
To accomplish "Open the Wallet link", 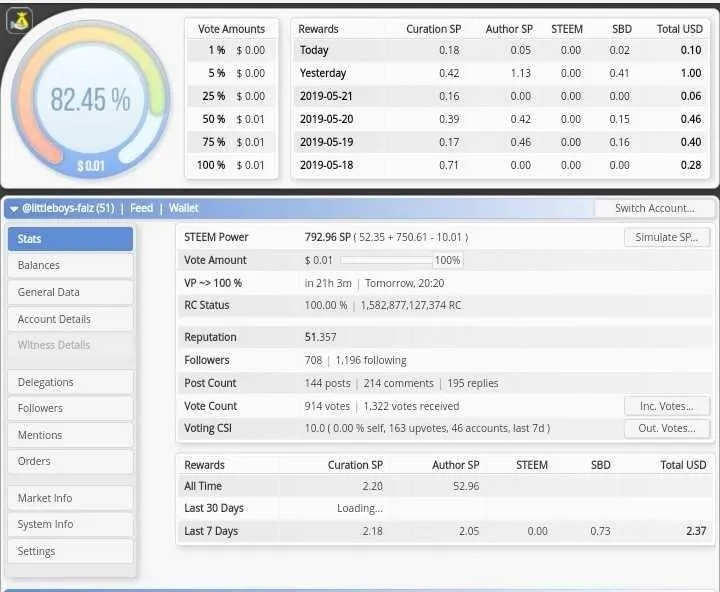I will click(183, 209).
